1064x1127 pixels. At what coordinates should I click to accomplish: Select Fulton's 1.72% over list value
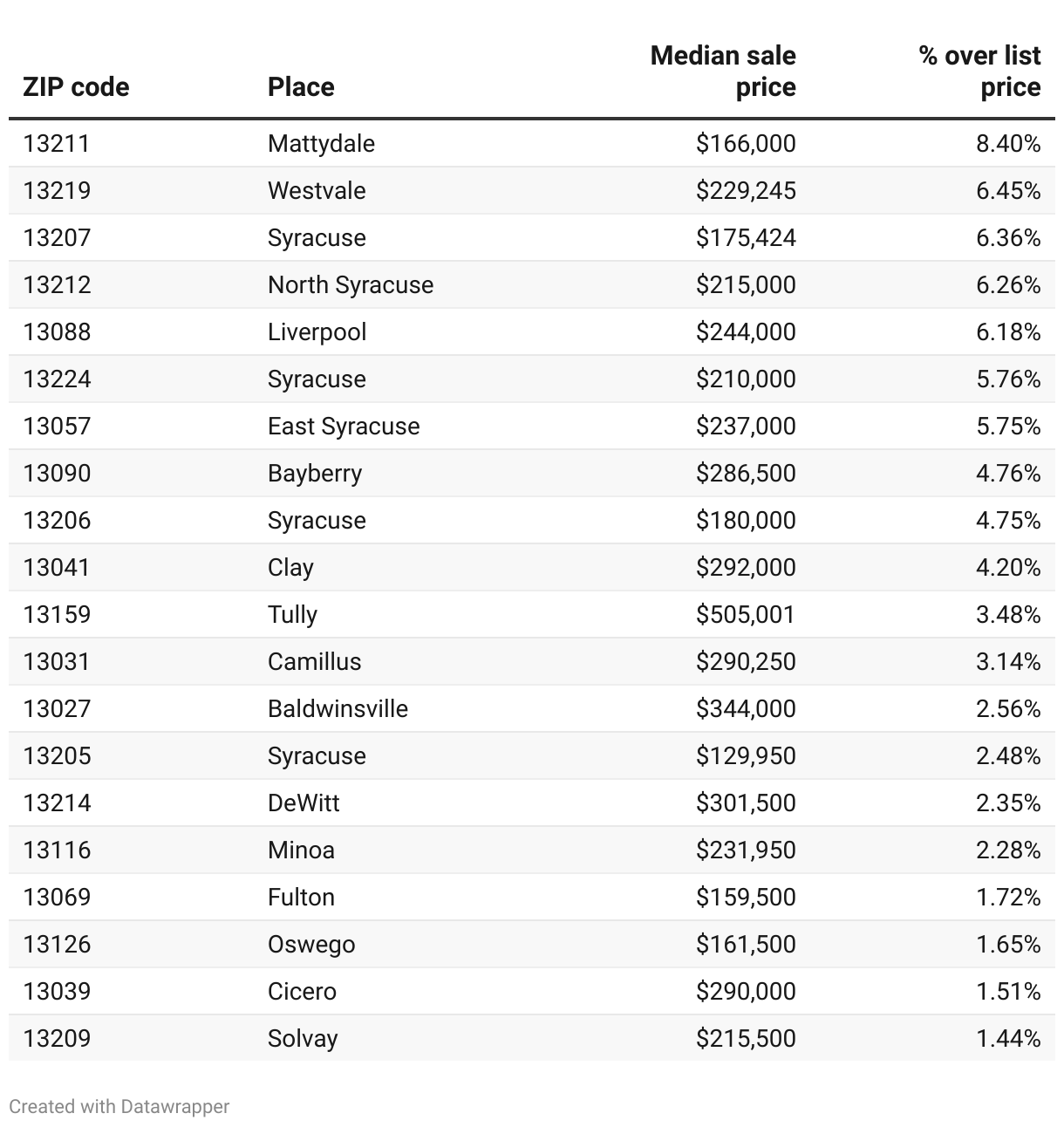click(x=1008, y=897)
